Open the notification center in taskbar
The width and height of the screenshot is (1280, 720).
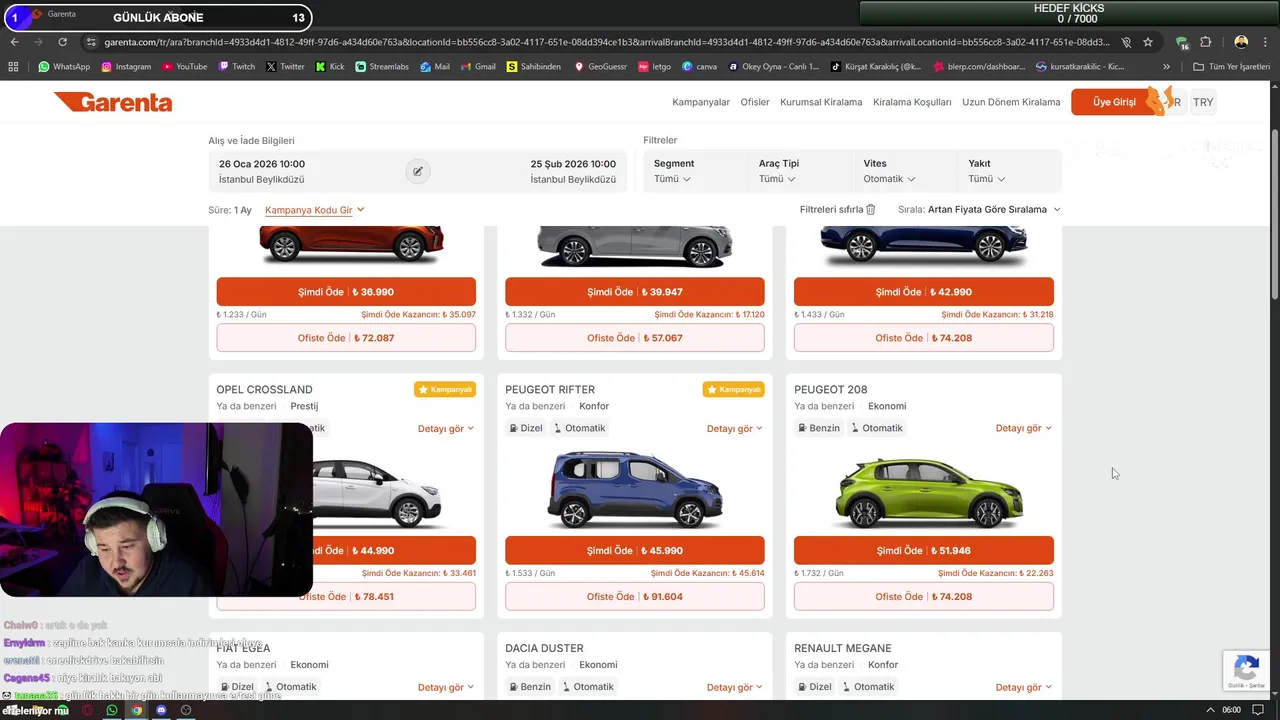[1258, 710]
